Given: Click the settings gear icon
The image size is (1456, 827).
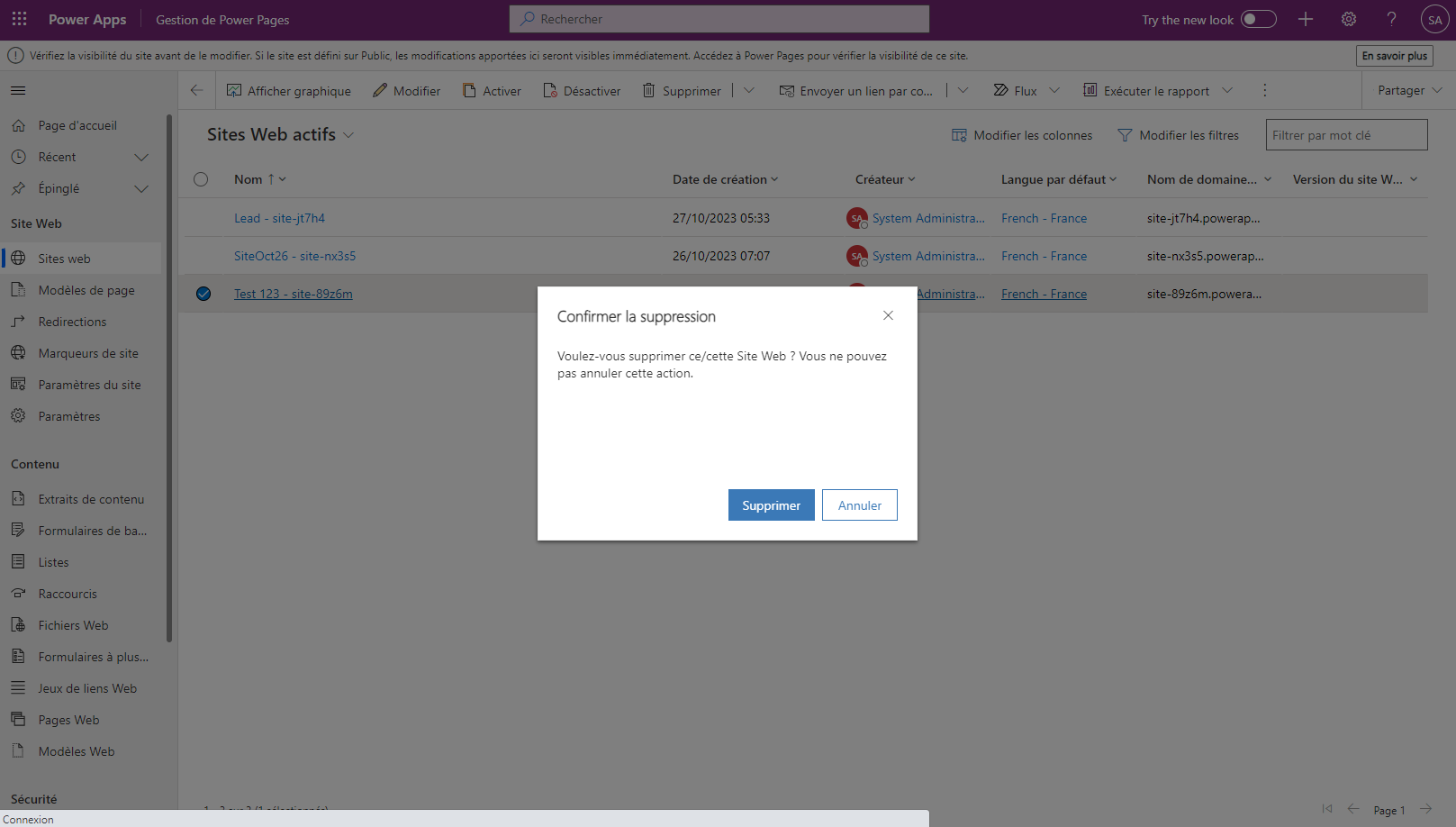Looking at the screenshot, I should (1349, 19).
